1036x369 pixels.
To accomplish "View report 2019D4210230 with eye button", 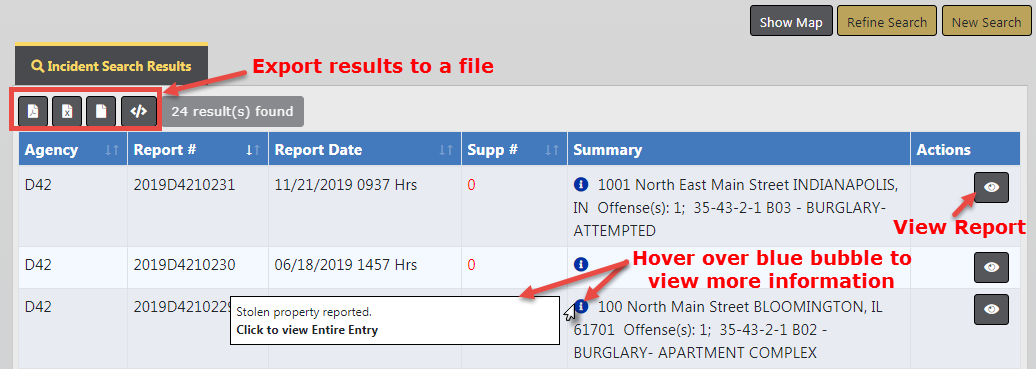I will click(x=991, y=267).
